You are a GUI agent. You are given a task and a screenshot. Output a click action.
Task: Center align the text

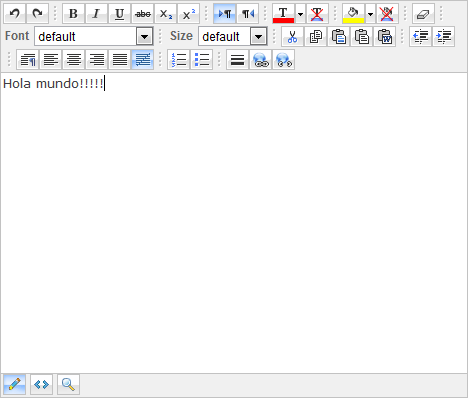point(74,60)
